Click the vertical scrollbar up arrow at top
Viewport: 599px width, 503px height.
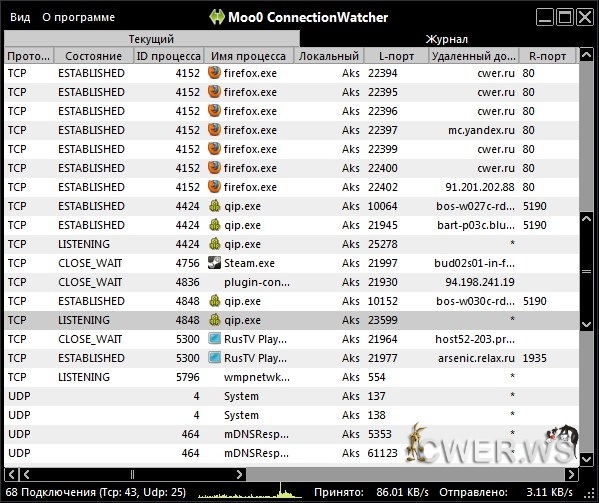(586, 55)
